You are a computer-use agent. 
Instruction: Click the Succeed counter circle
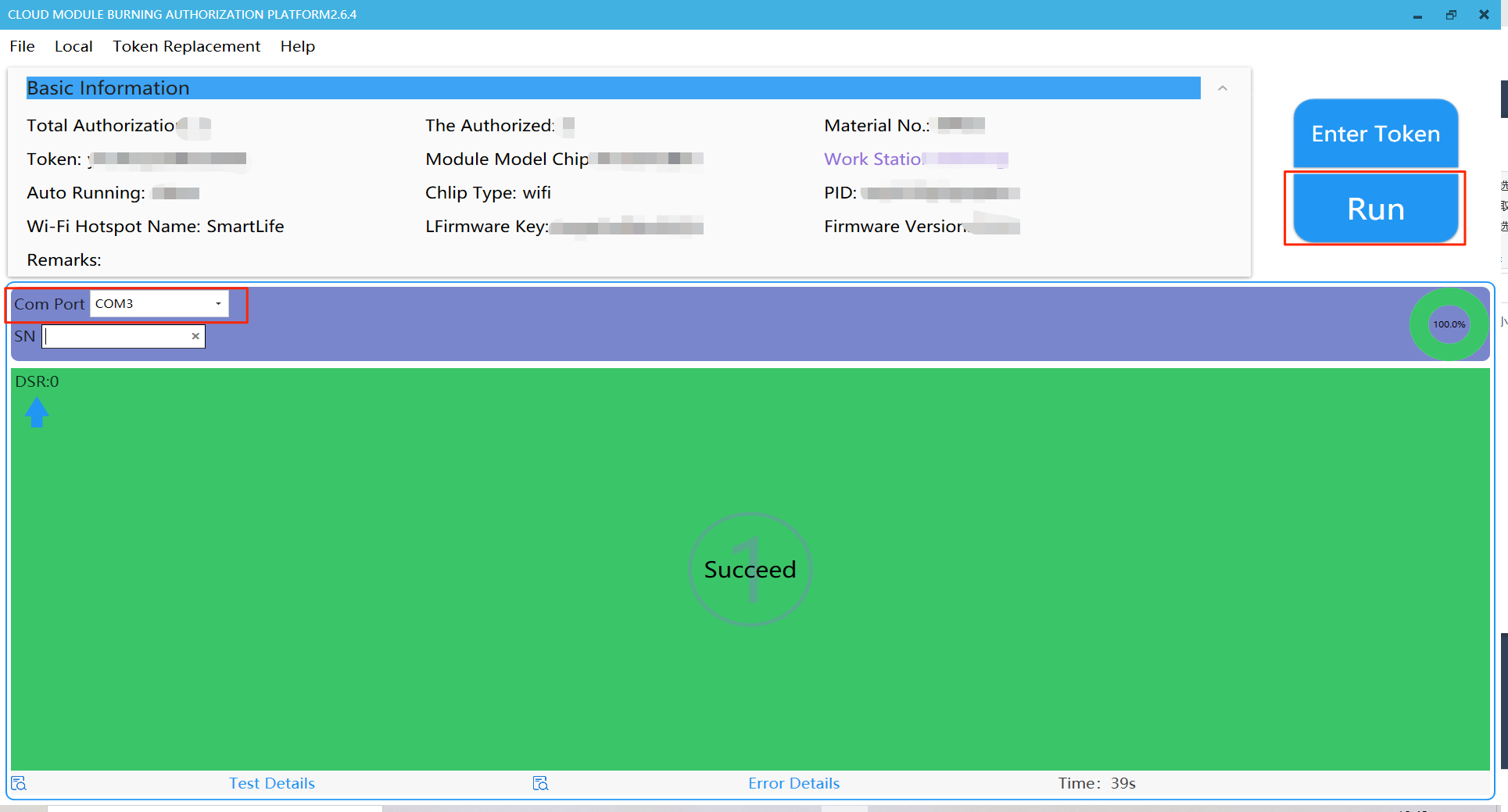pyautogui.click(x=749, y=570)
